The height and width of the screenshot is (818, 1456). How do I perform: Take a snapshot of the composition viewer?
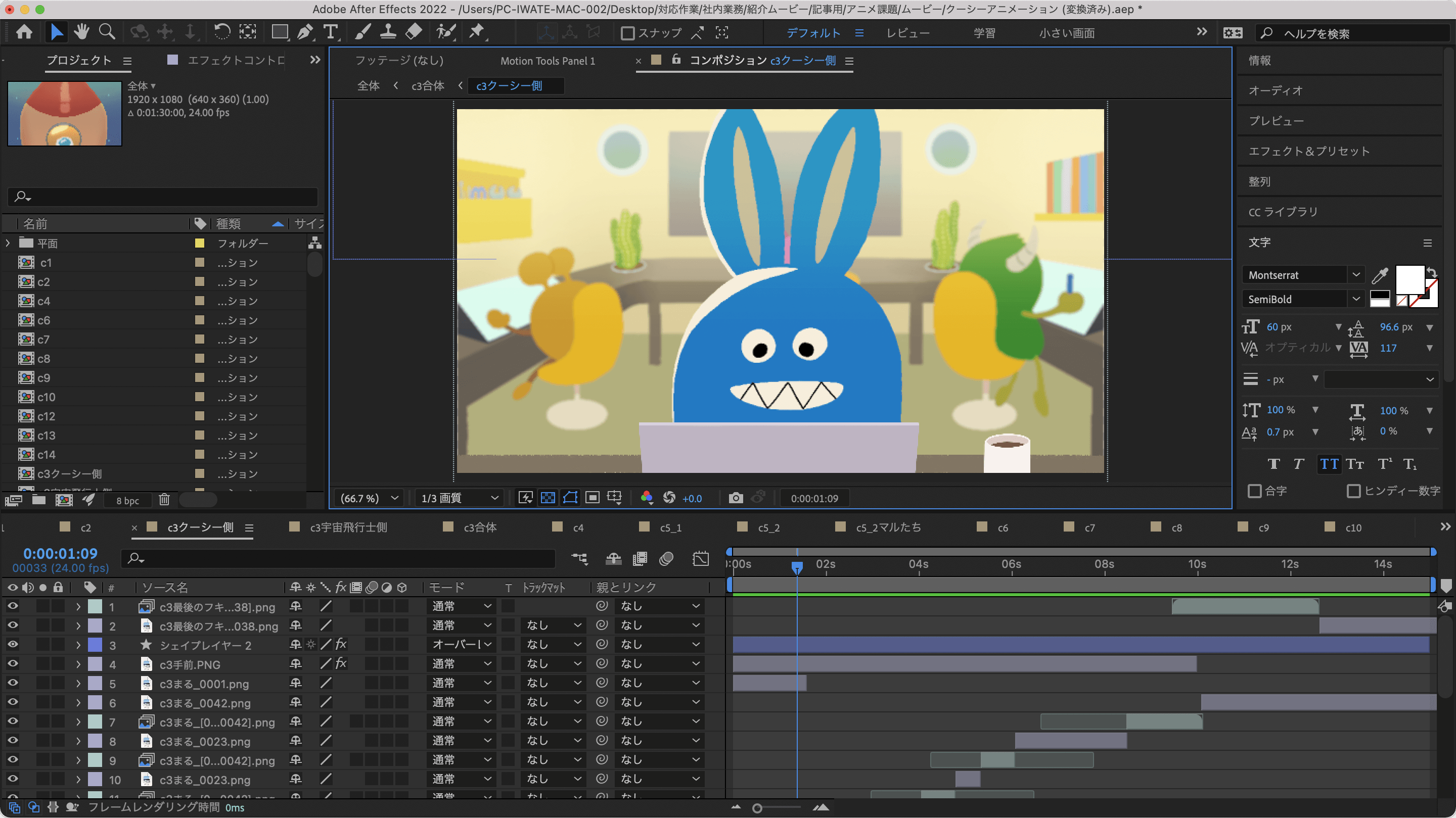click(x=736, y=498)
